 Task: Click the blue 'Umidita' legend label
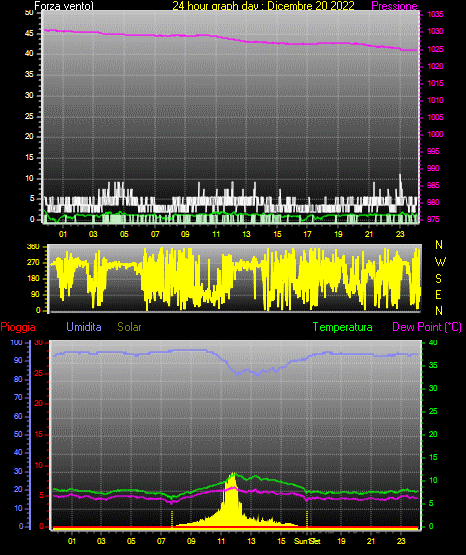click(x=84, y=327)
